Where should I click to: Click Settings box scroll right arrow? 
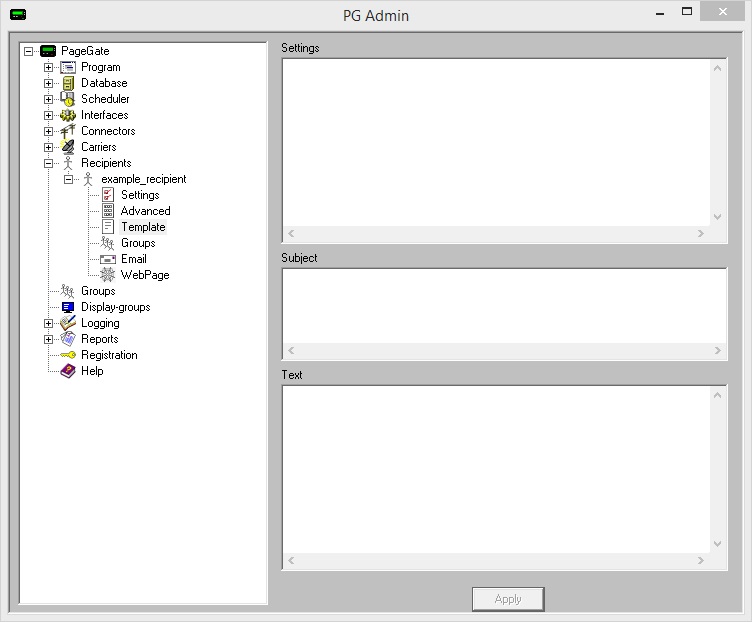[x=701, y=234]
